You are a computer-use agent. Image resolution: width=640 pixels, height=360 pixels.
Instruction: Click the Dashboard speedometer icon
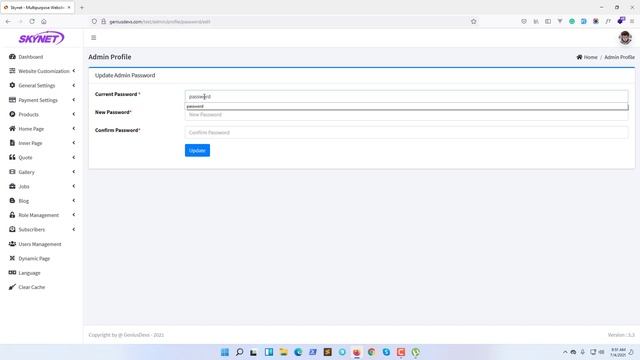point(12,57)
